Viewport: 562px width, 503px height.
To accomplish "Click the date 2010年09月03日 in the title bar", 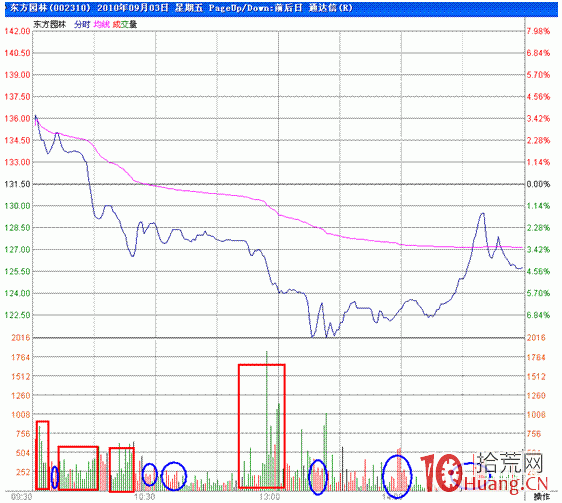I will [133, 8].
